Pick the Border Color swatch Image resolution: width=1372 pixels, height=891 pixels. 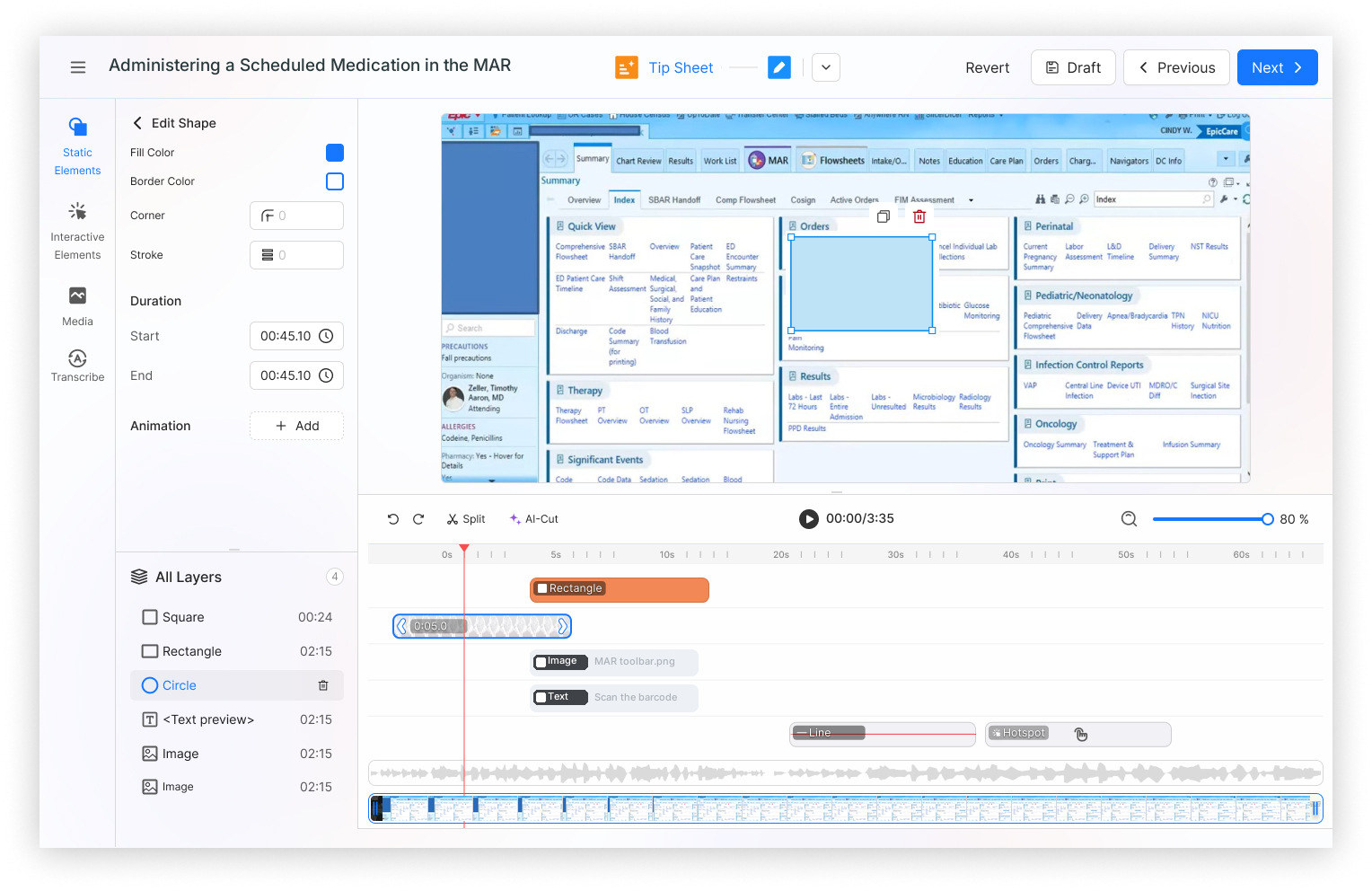pyautogui.click(x=335, y=181)
